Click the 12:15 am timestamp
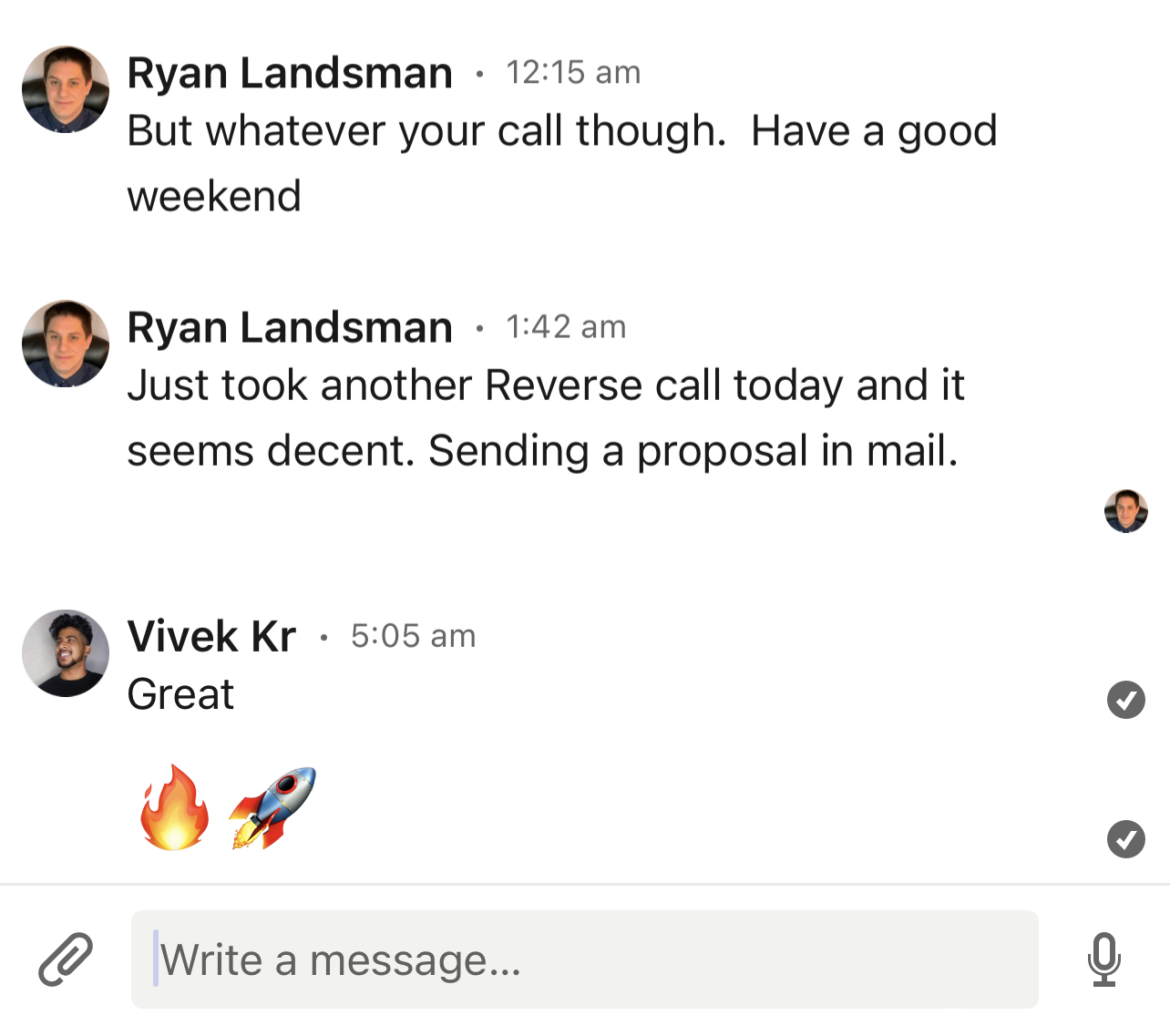This screenshot has height=1036, width=1170. point(573,73)
